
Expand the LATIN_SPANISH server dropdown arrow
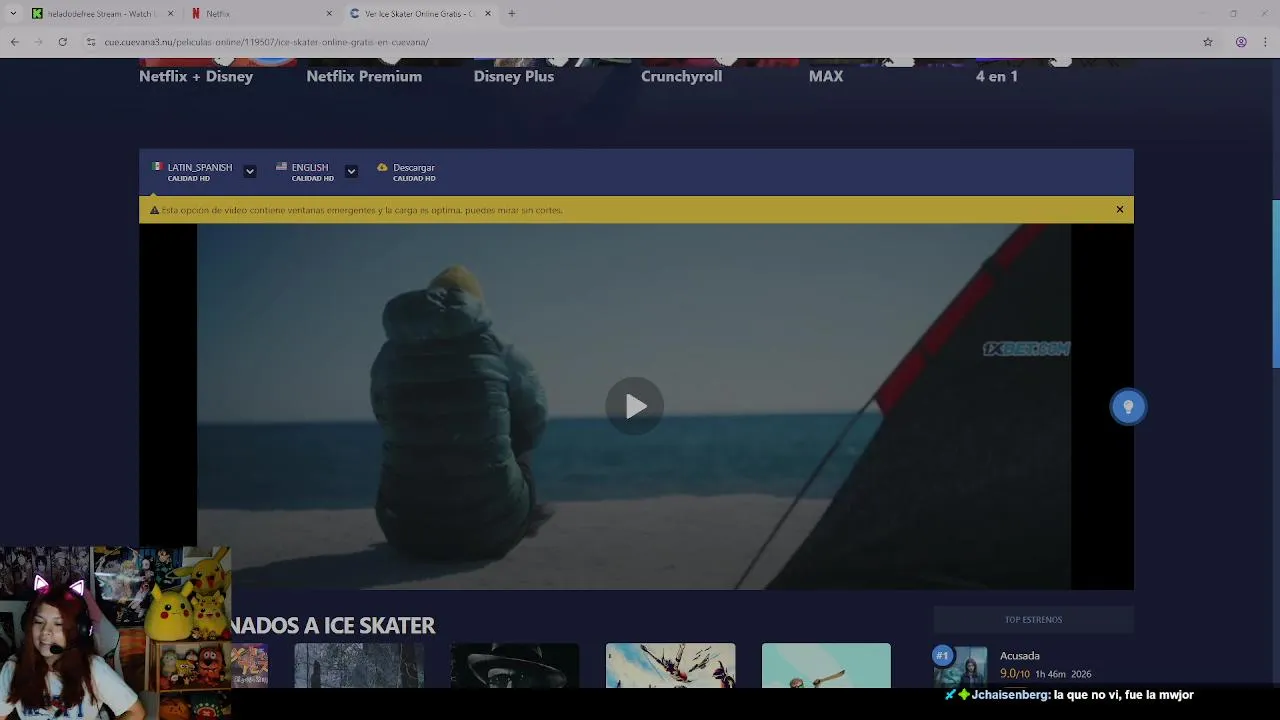pos(250,171)
